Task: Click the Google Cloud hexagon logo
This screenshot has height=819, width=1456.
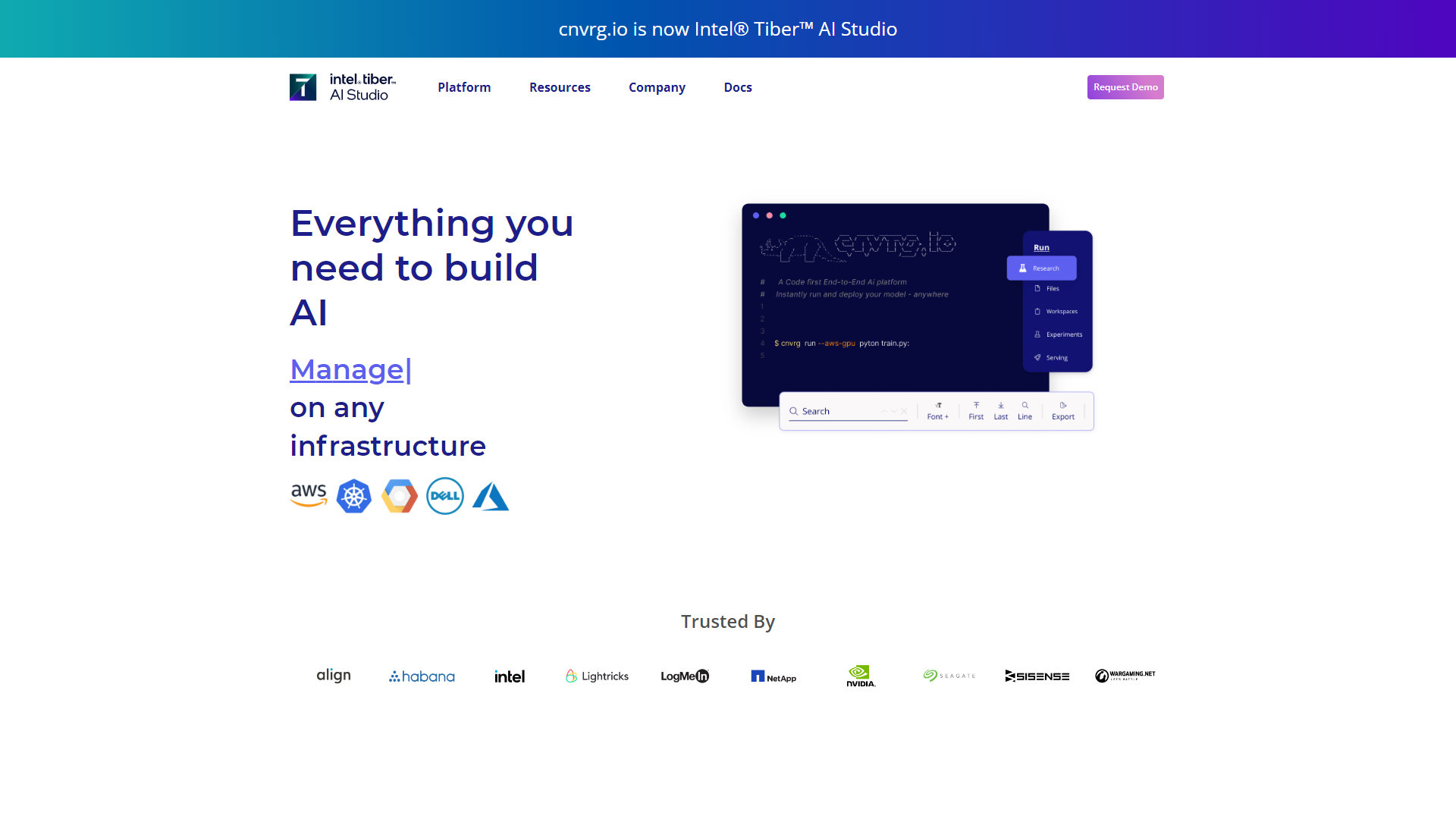Action: 400,496
